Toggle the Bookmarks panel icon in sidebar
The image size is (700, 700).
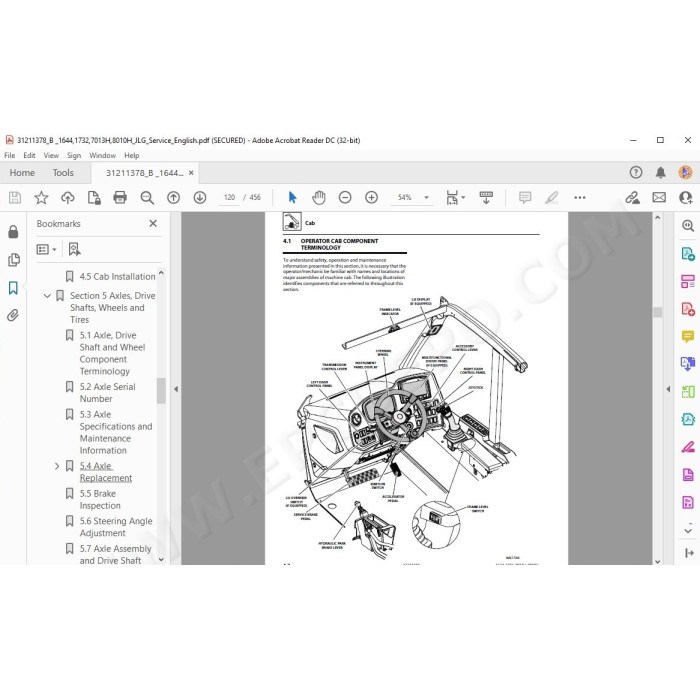(13, 288)
